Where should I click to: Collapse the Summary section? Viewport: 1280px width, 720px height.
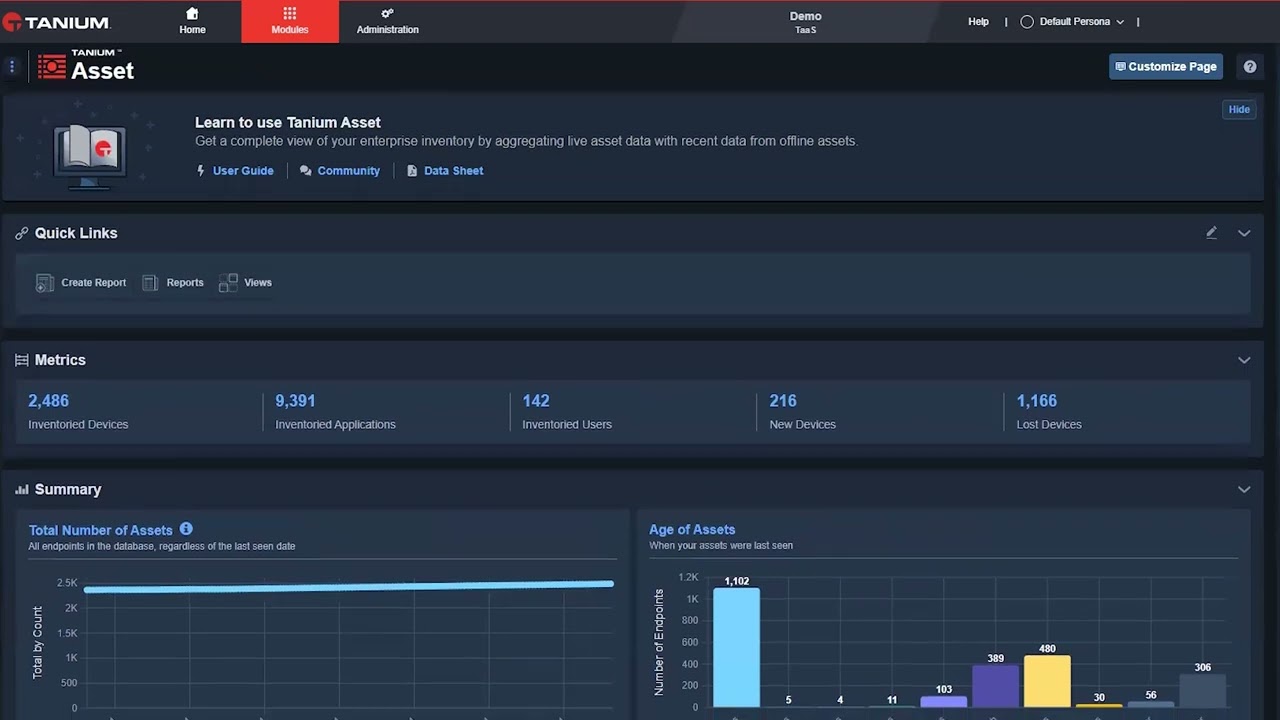(x=1244, y=490)
